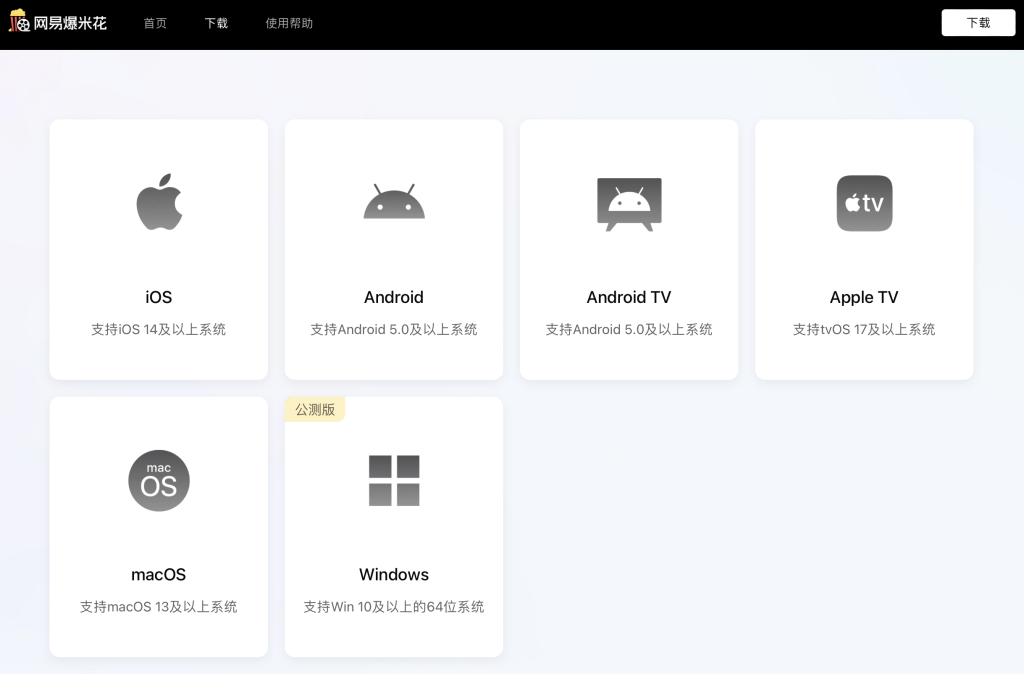The width and height of the screenshot is (1024, 674).
Task: Select the 下载 item in the navigation bar
Action: 216,23
